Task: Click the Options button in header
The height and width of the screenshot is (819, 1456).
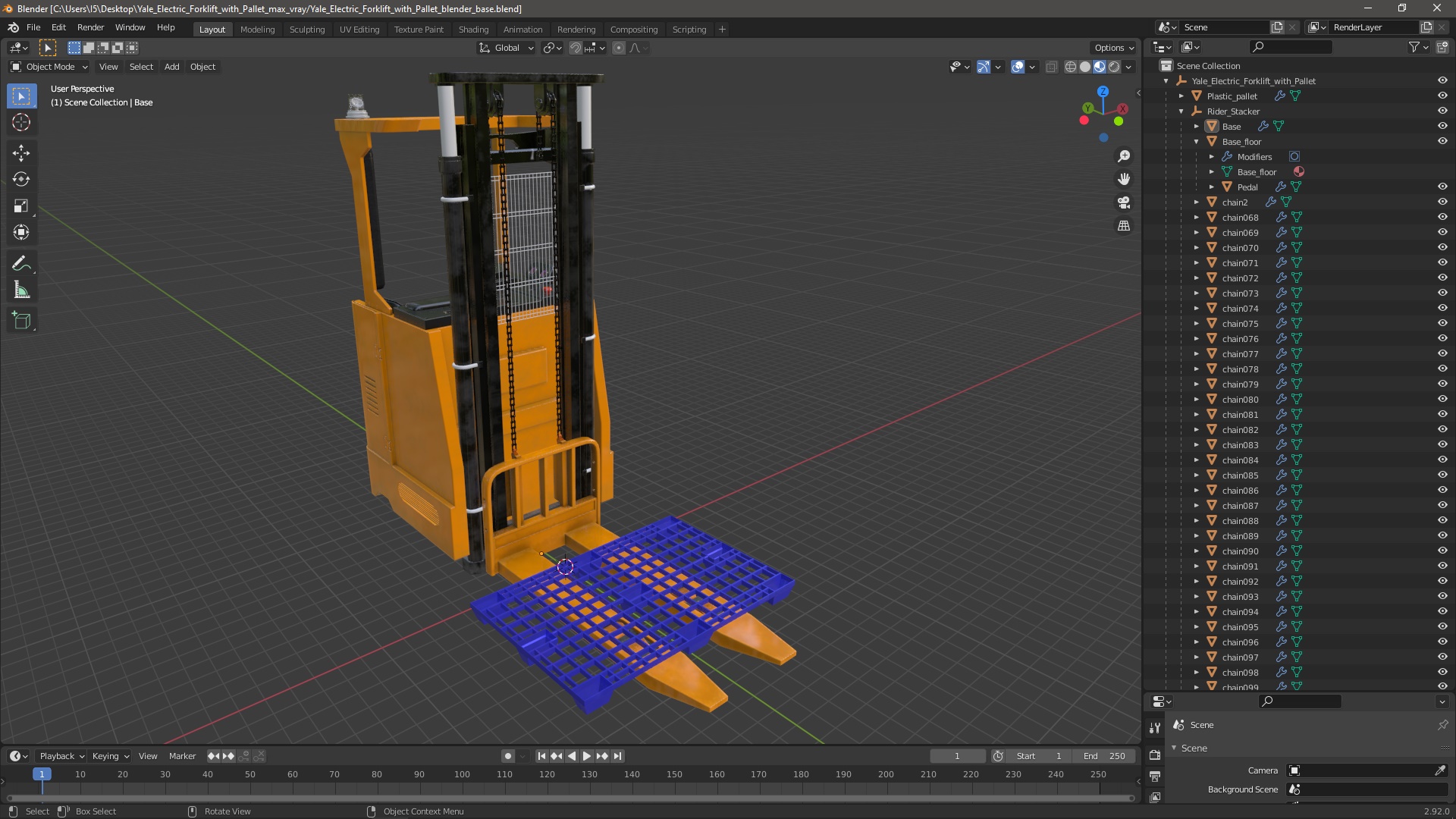Action: (x=1113, y=48)
